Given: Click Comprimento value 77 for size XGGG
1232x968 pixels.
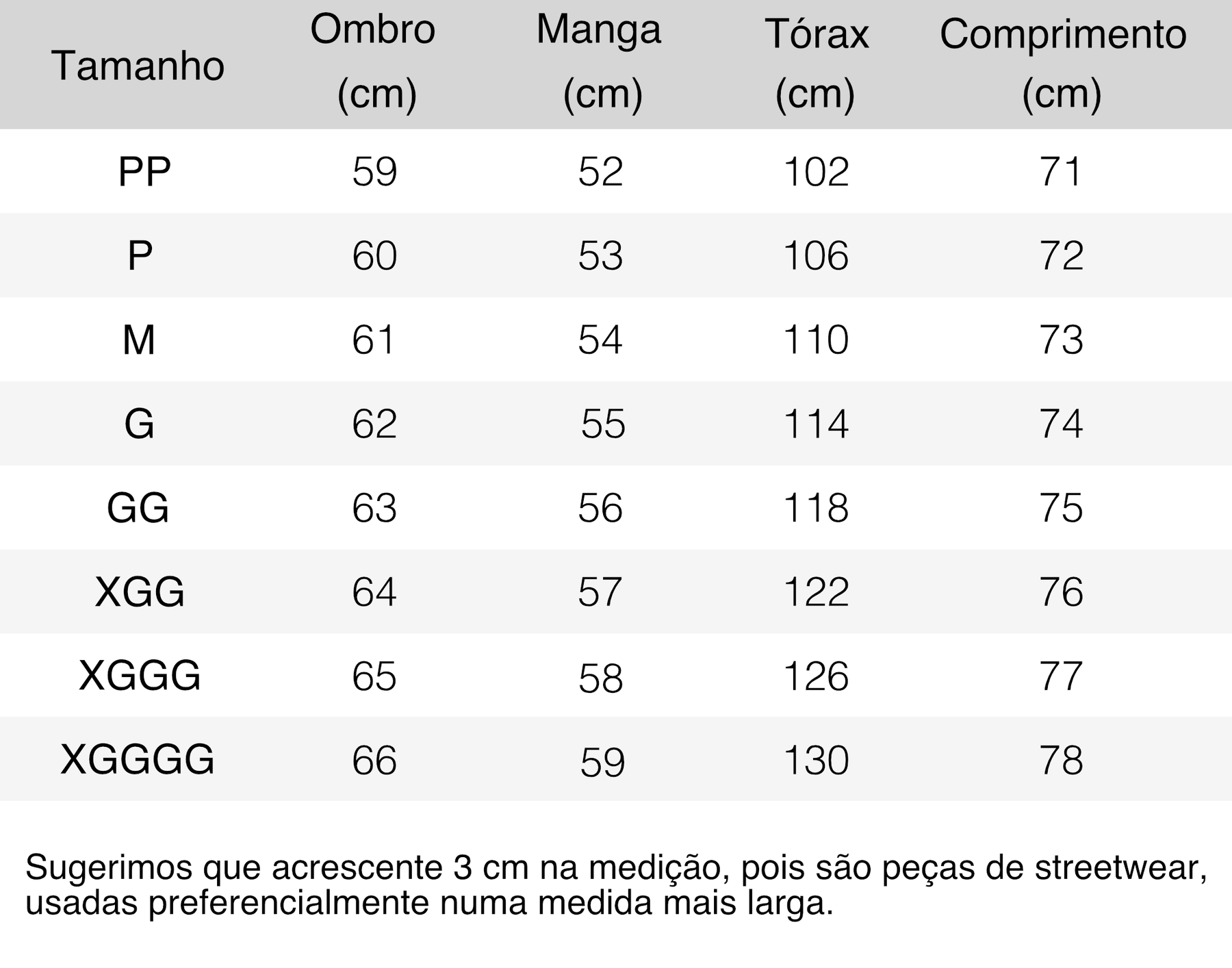Looking at the screenshot, I should [1061, 676].
